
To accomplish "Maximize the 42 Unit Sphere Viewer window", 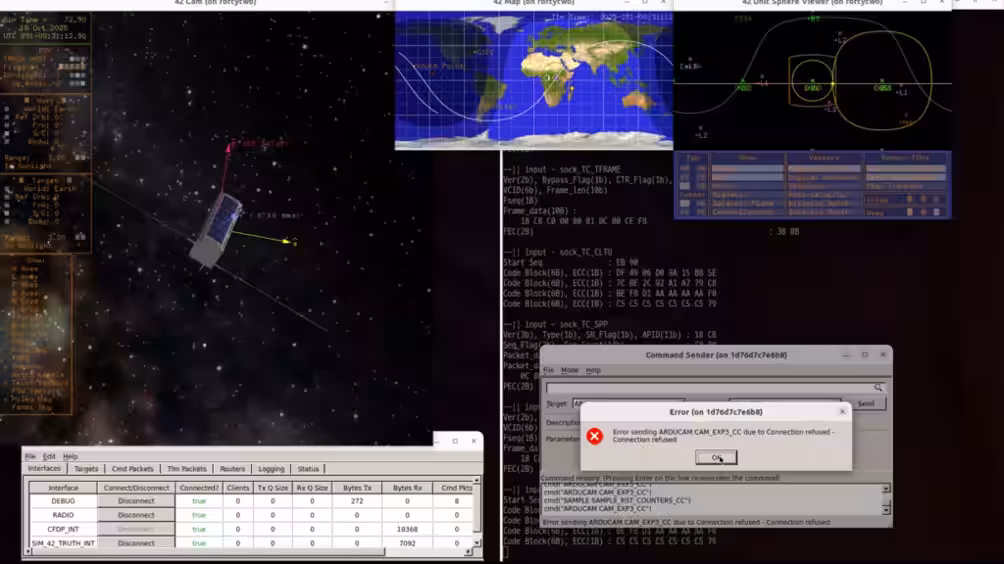I will [x=923, y=3].
